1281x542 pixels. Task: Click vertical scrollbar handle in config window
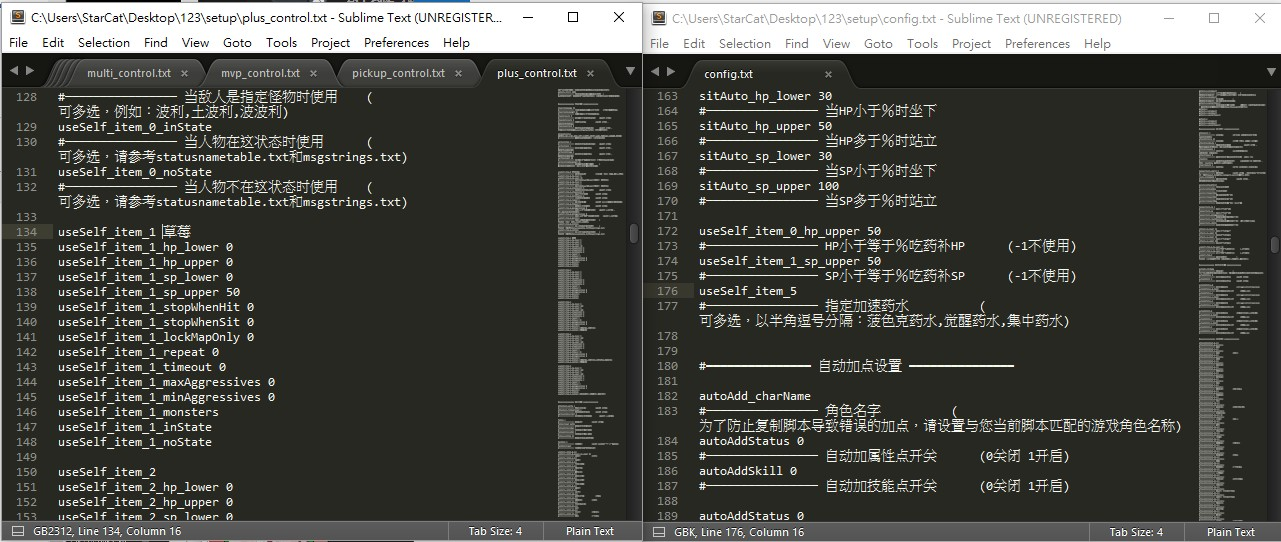pyautogui.click(x=1274, y=245)
